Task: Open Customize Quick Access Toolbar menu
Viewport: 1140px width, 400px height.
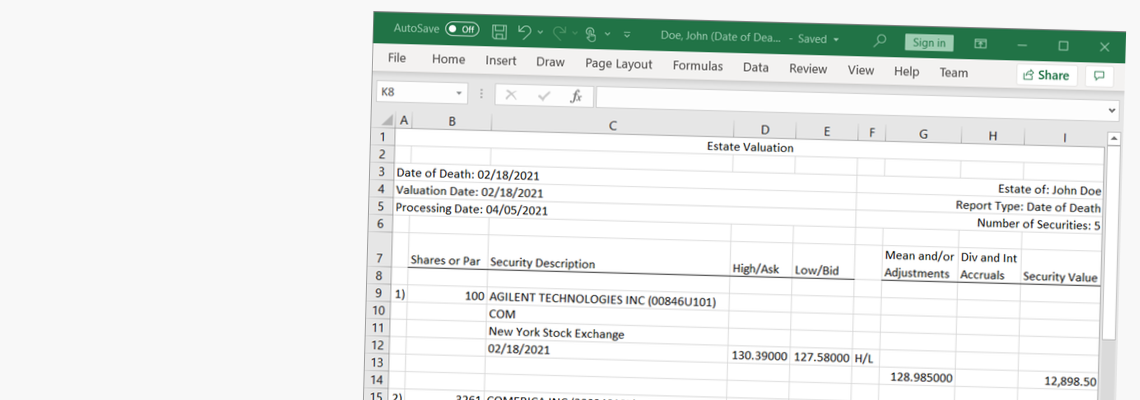Action: pyautogui.click(x=627, y=35)
